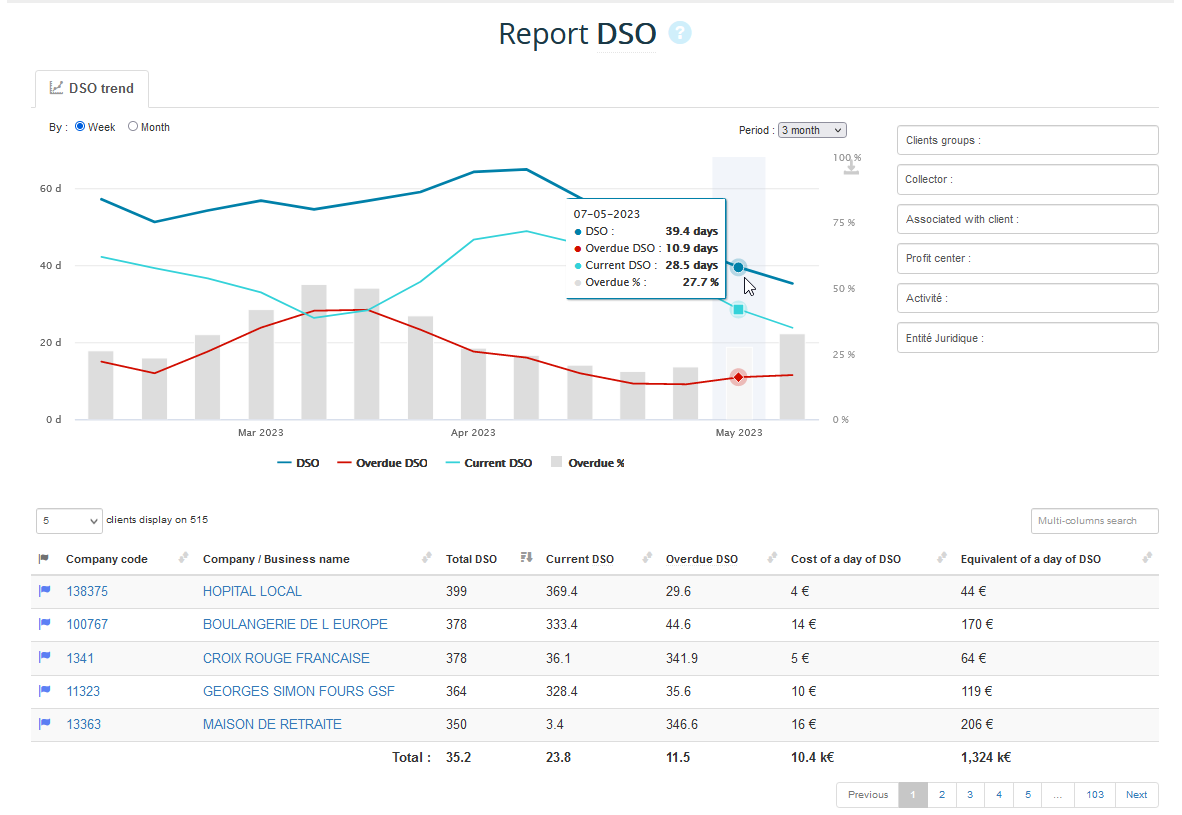Go to page 103 in pagination
This screenshot has width=1182, height=815.
pyautogui.click(x=1095, y=795)
